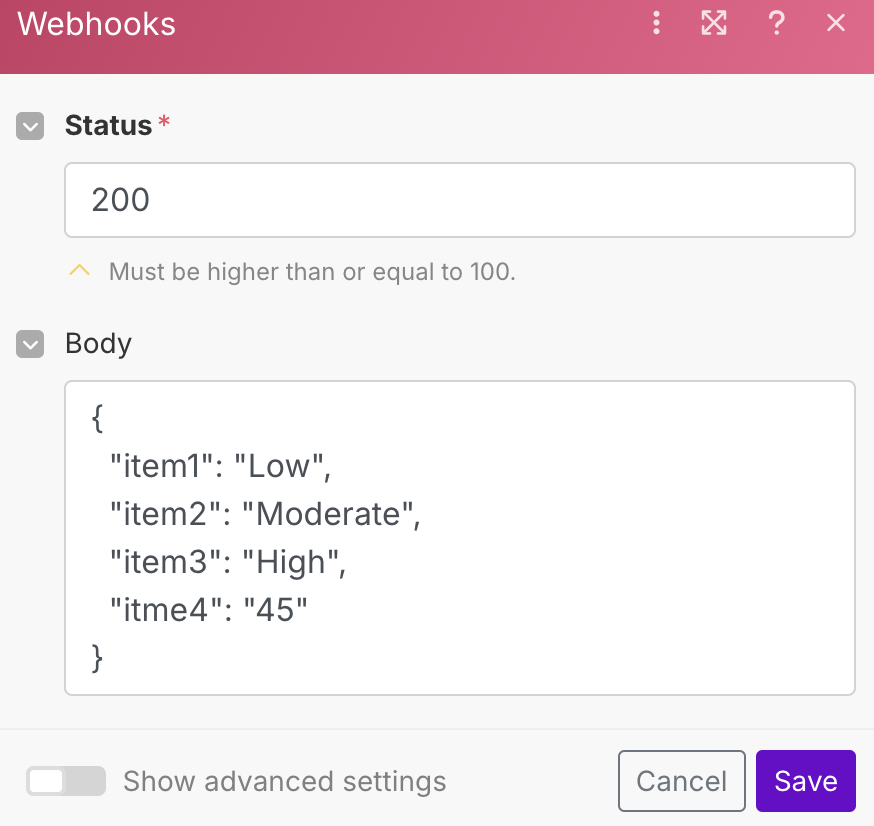
Task: Toggle Show advanced settings switch
Action: click(x=66, y=781)
